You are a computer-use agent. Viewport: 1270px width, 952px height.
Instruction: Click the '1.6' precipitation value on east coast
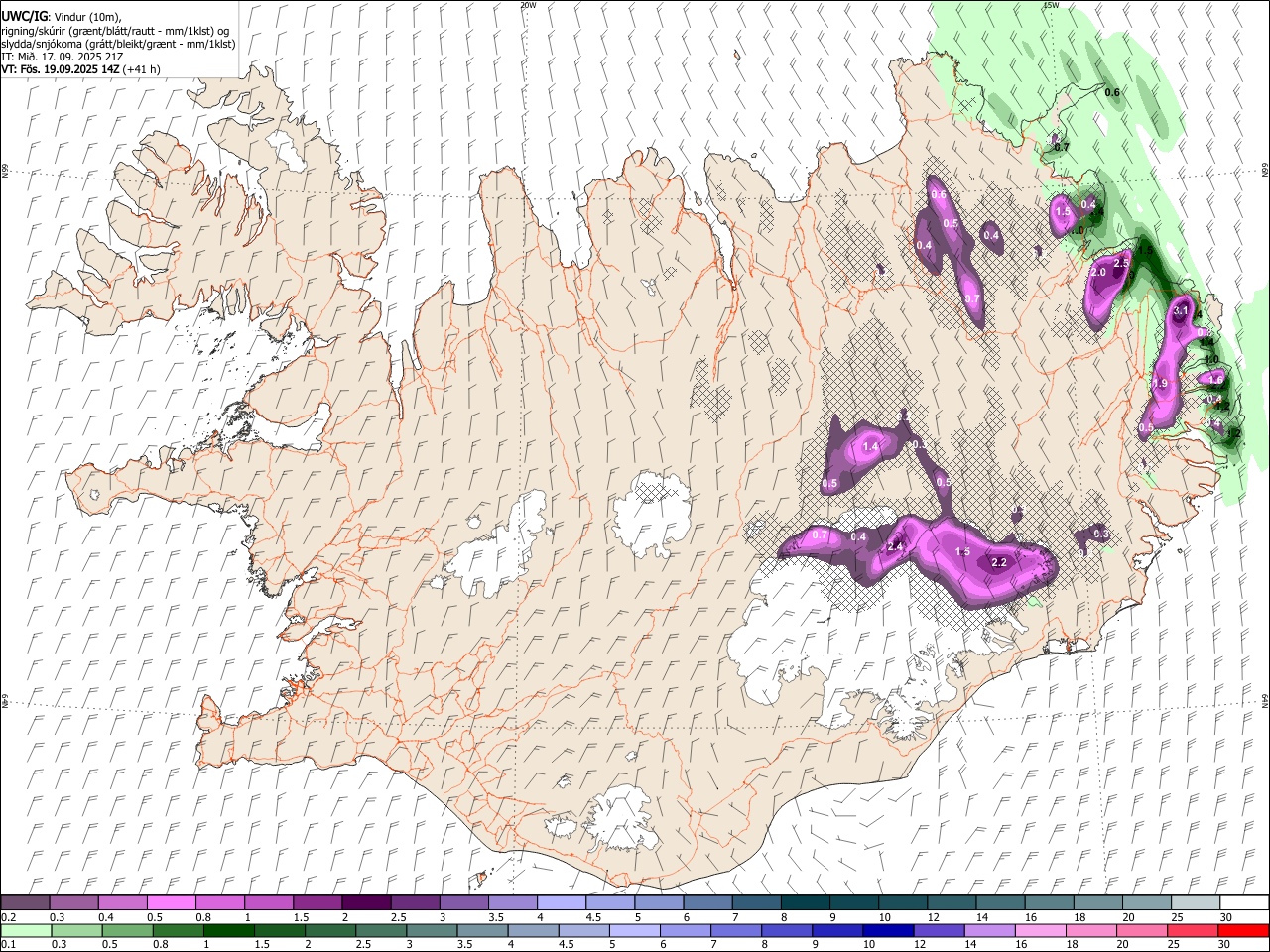(1215, 379)
